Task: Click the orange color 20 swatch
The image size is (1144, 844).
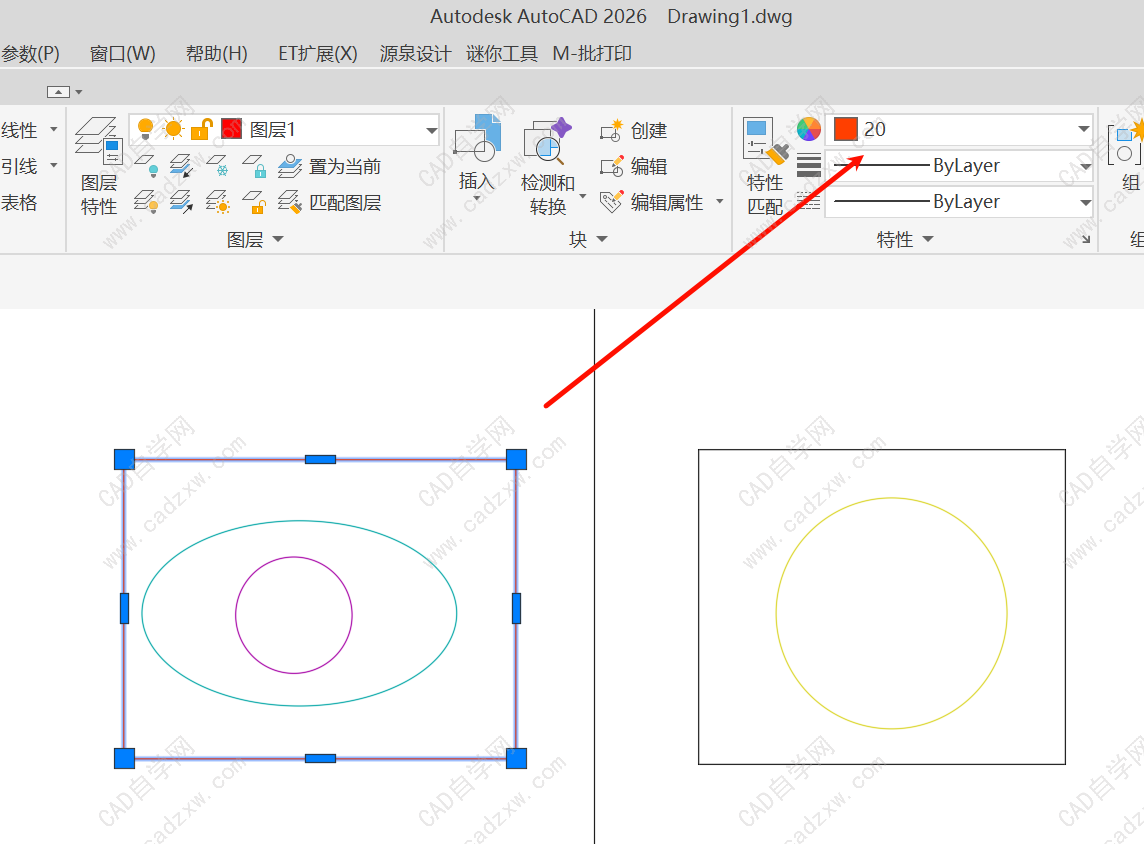Action: (846, 129)
